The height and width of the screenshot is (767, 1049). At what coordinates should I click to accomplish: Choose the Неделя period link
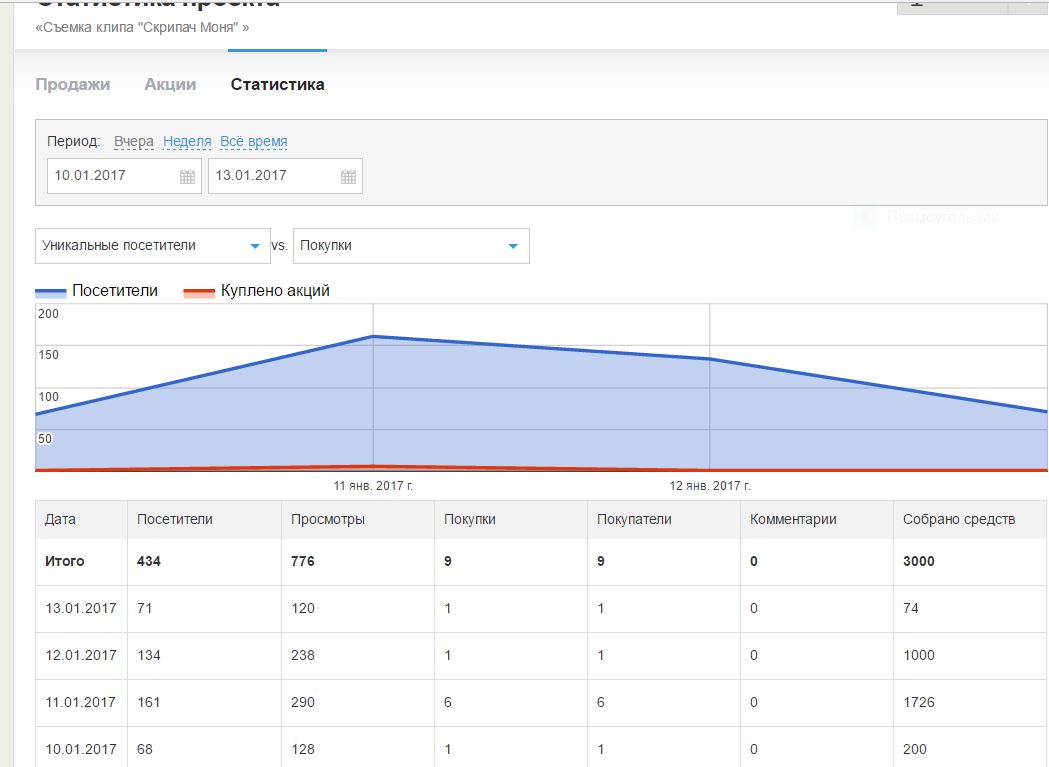[x=187, y=142]
